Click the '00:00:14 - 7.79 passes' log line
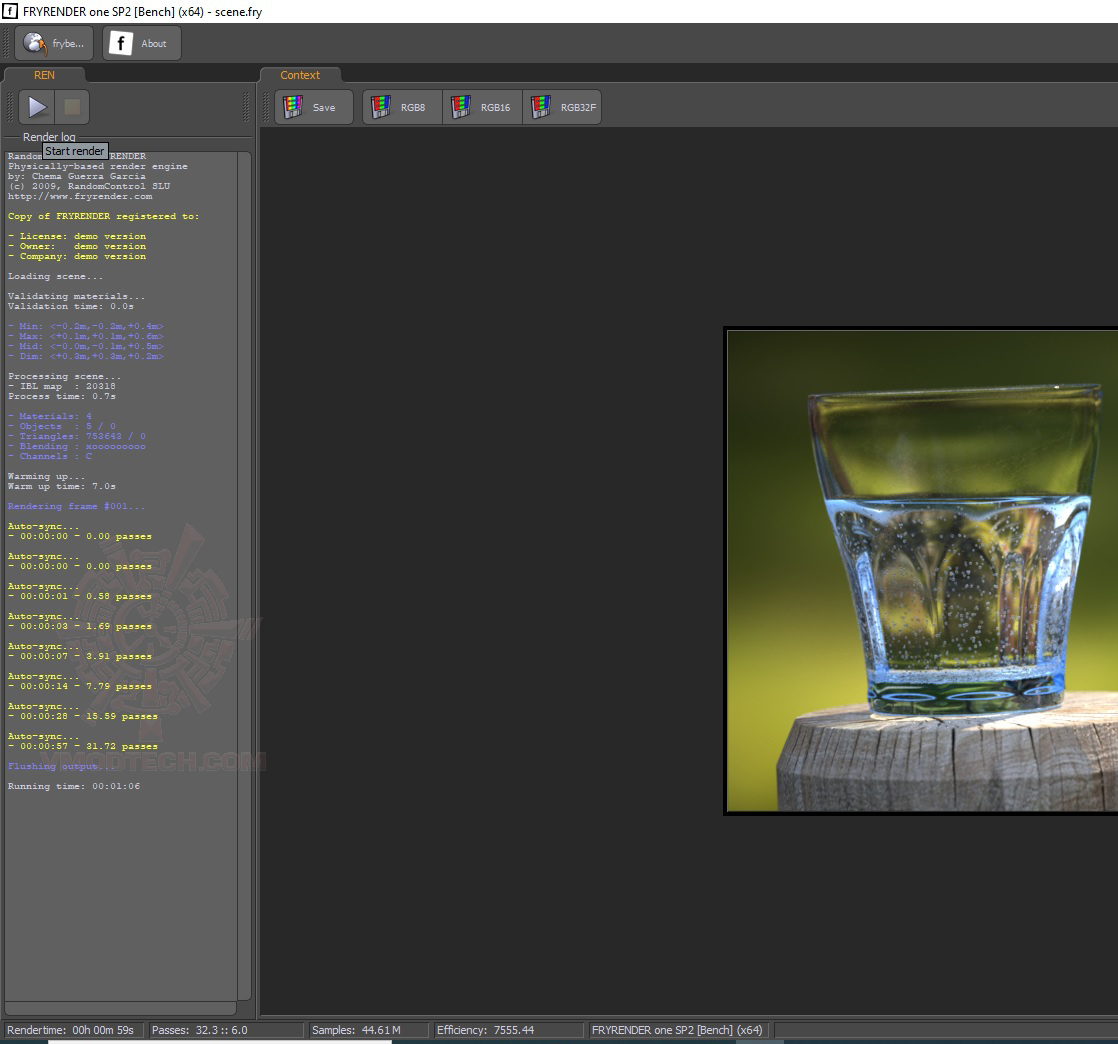This screenshot has height=1044, width=1118. pyautogui.click(x=80, y=686)
